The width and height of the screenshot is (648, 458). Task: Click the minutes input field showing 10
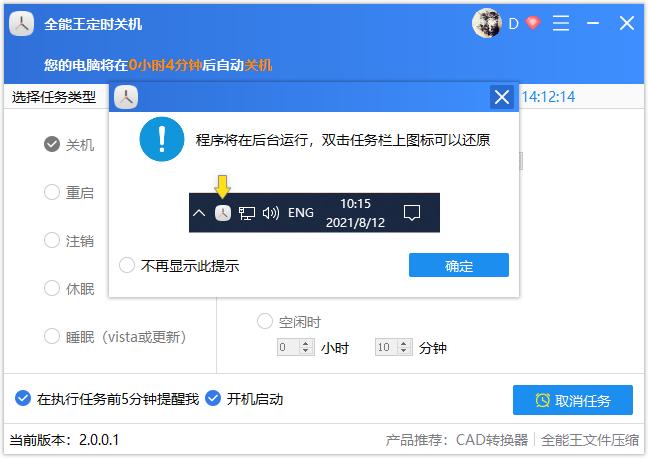click(x=386, y=347)
